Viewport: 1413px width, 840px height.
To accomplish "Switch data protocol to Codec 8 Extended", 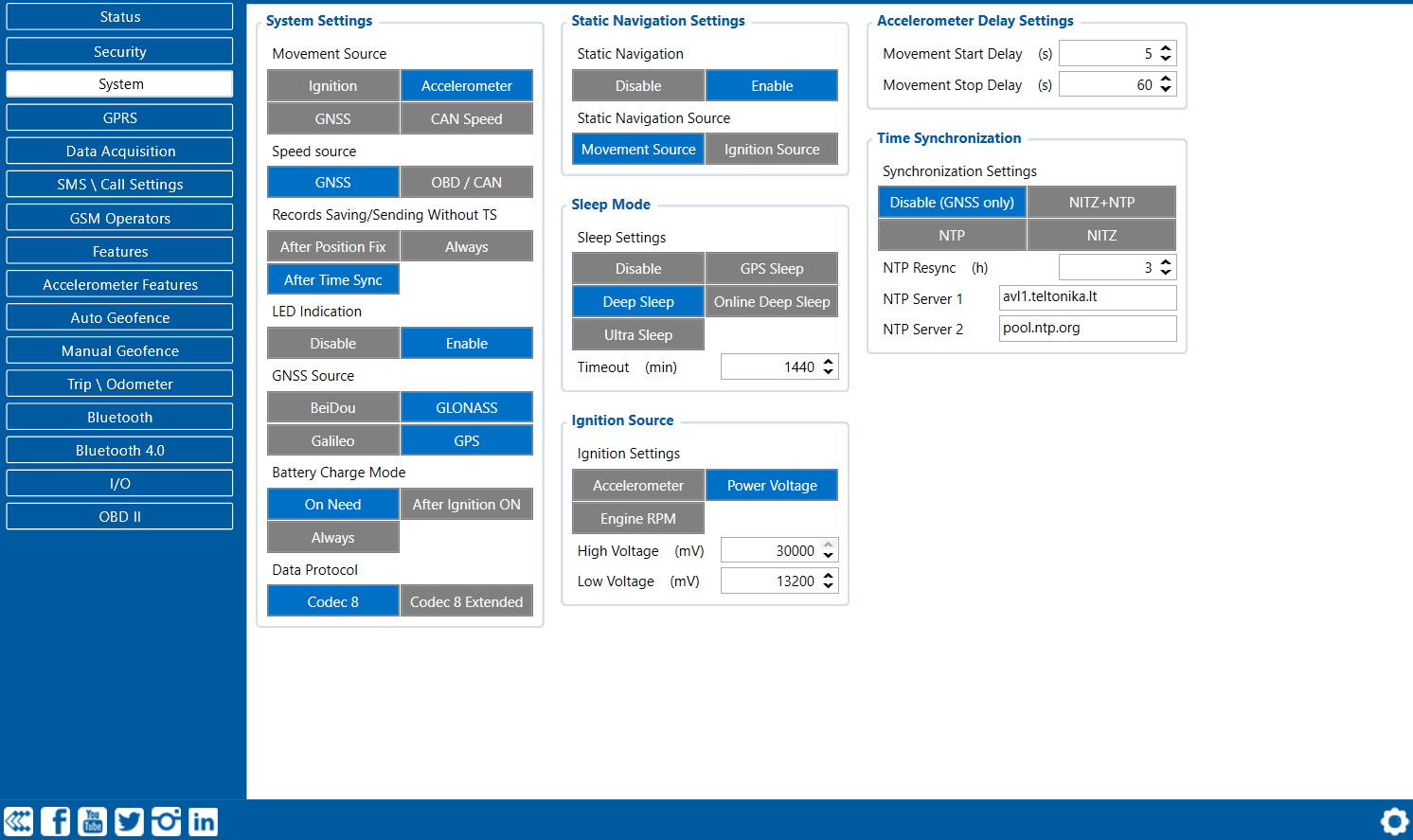I will (466, 602).
